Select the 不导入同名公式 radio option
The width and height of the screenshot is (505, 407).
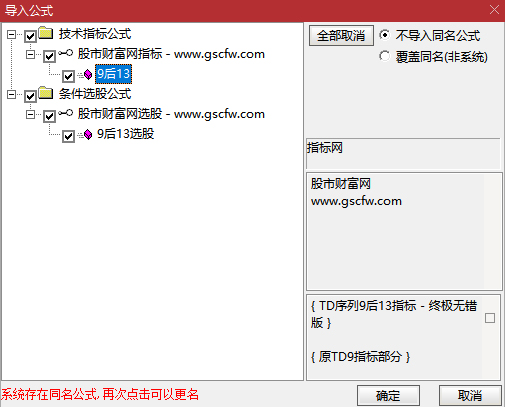pos(385,35)
